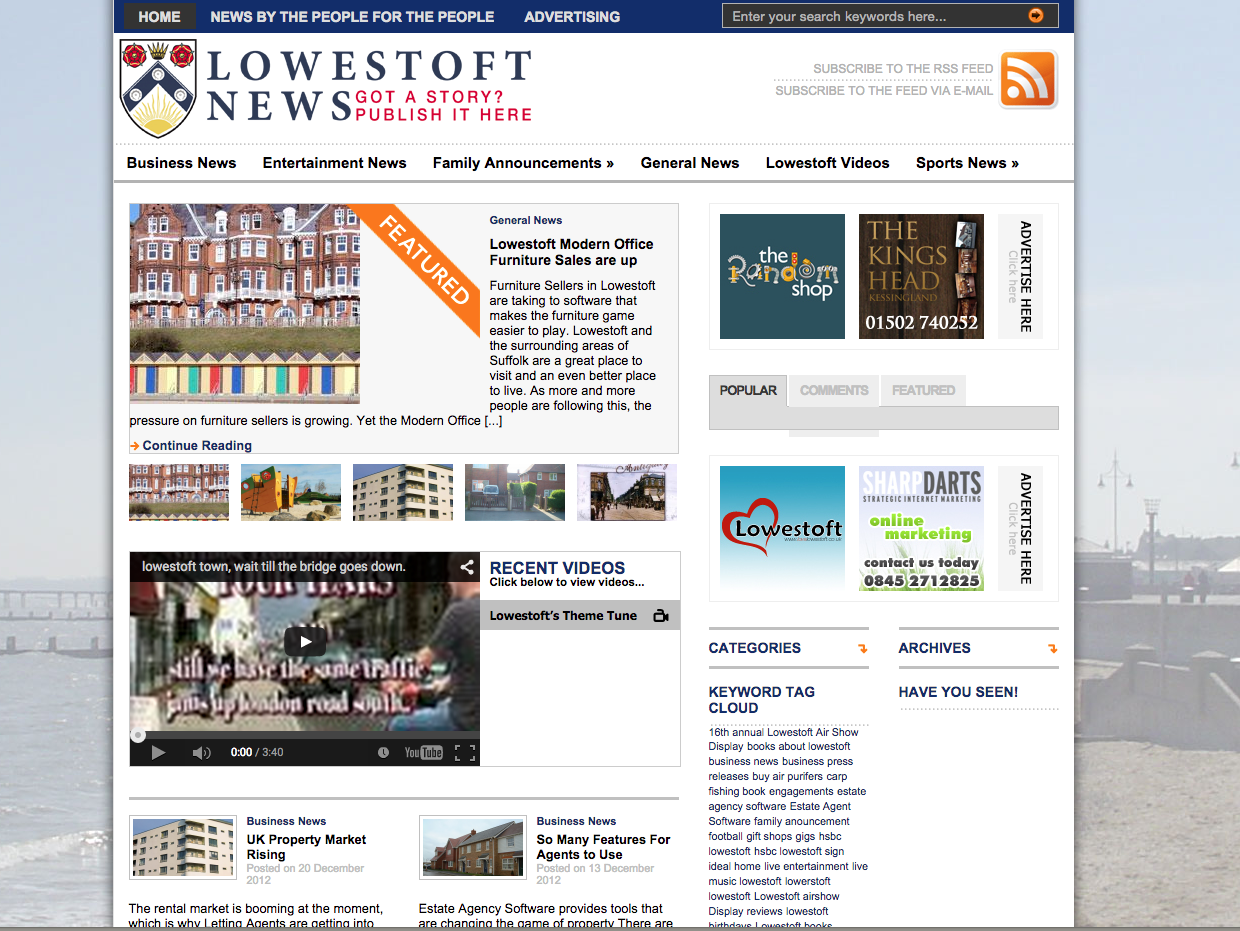Screen dimensions: 1240x931
Task: Expand Archives with the orange arrow
Action: (1052, 649)
